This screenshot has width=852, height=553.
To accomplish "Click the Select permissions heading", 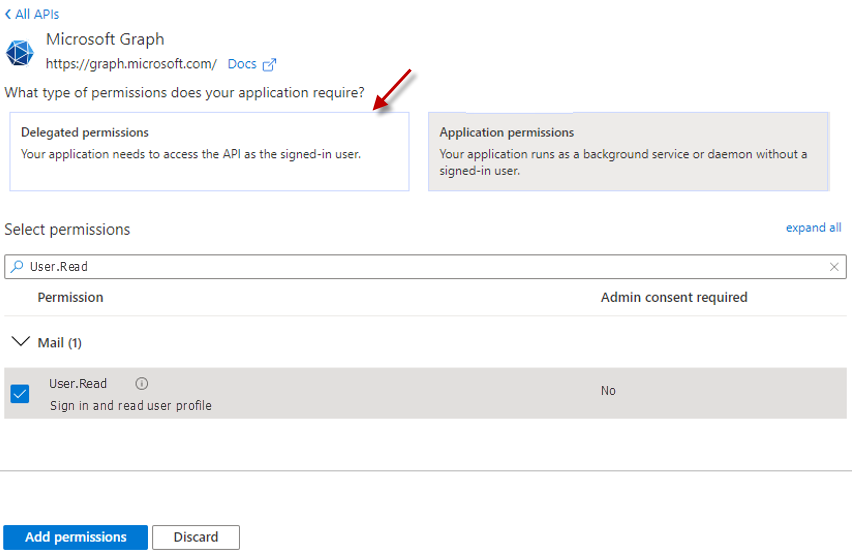I will [67, 229].
